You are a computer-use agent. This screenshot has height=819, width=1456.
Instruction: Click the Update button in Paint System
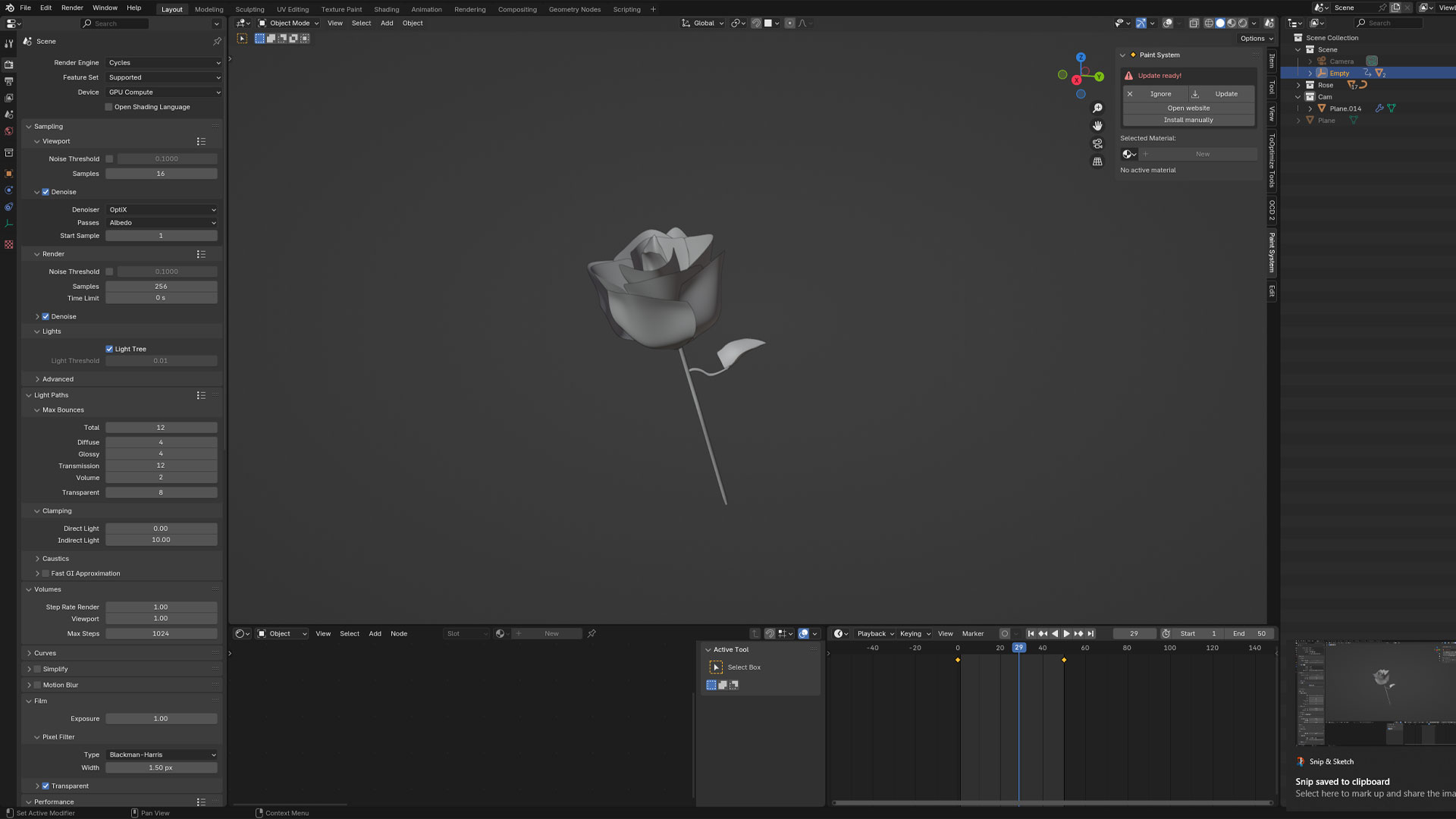click(x=1225, y=94)
